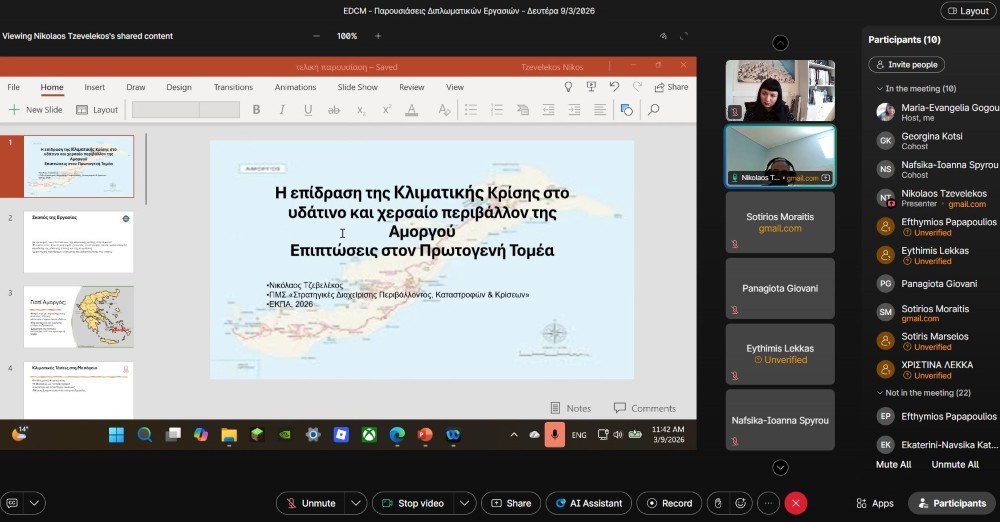Click the raise hand gesture icon
1000x522 pixels.
point(716,503)
